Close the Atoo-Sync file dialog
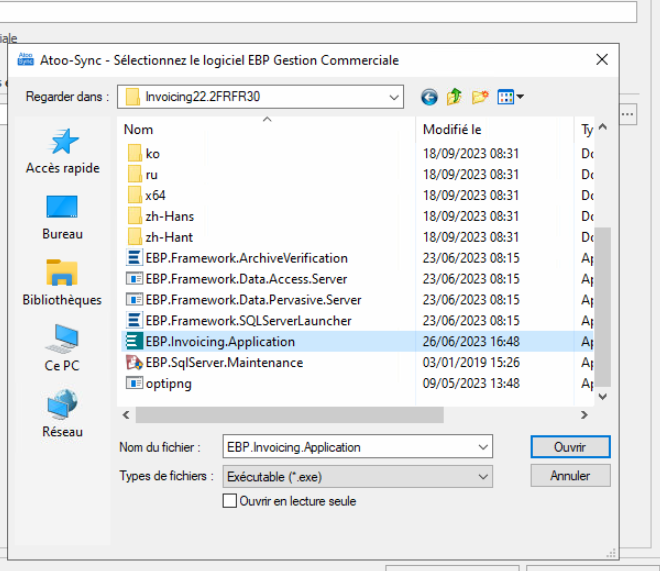Viewport: 660px width, 571px height. [602, 60]
